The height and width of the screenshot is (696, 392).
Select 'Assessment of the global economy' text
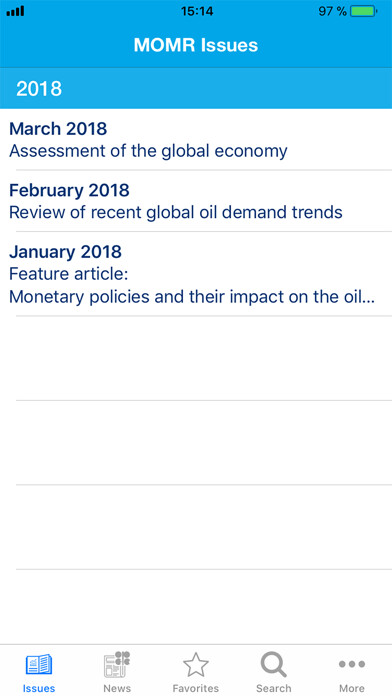[148, 151]
